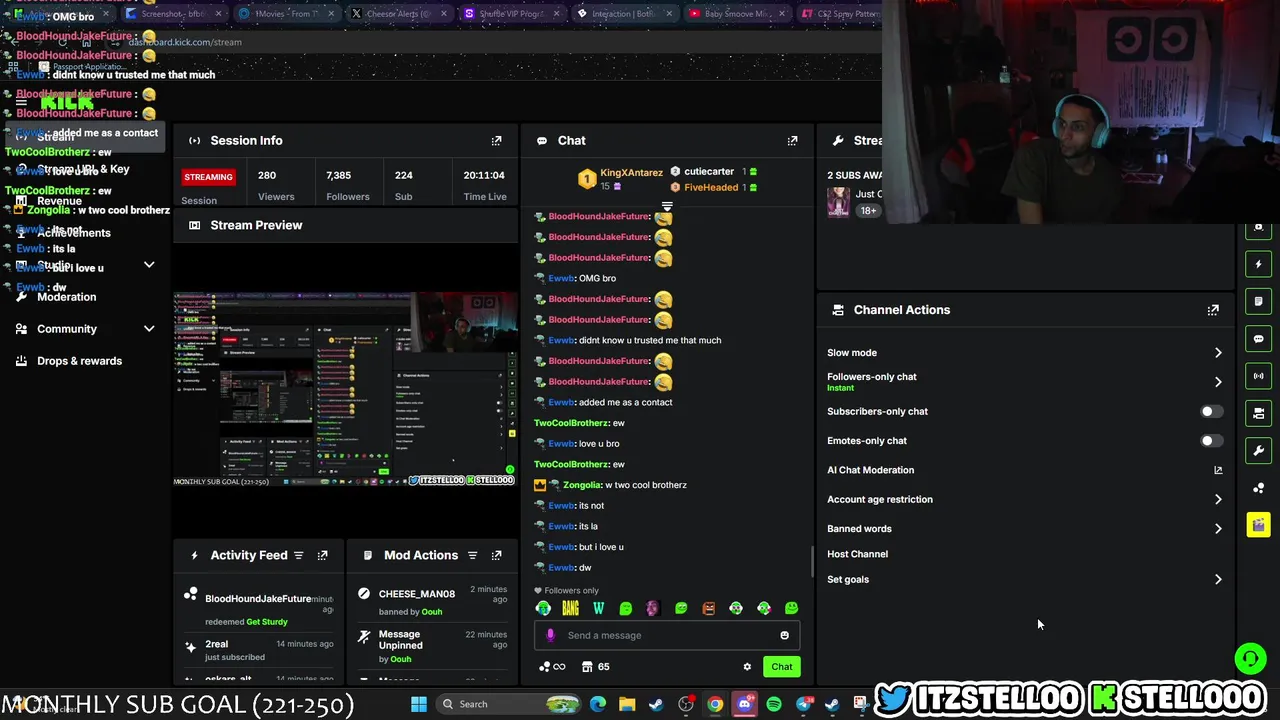Screen dimensions: 1280x720
Task: Switch to the CS2 Spray Pattern browser tab
Action: 842,14
